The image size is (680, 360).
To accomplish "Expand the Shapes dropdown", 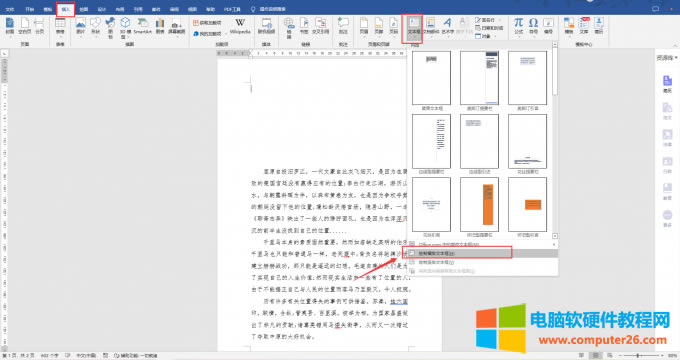I will click(x=95, y=26).
